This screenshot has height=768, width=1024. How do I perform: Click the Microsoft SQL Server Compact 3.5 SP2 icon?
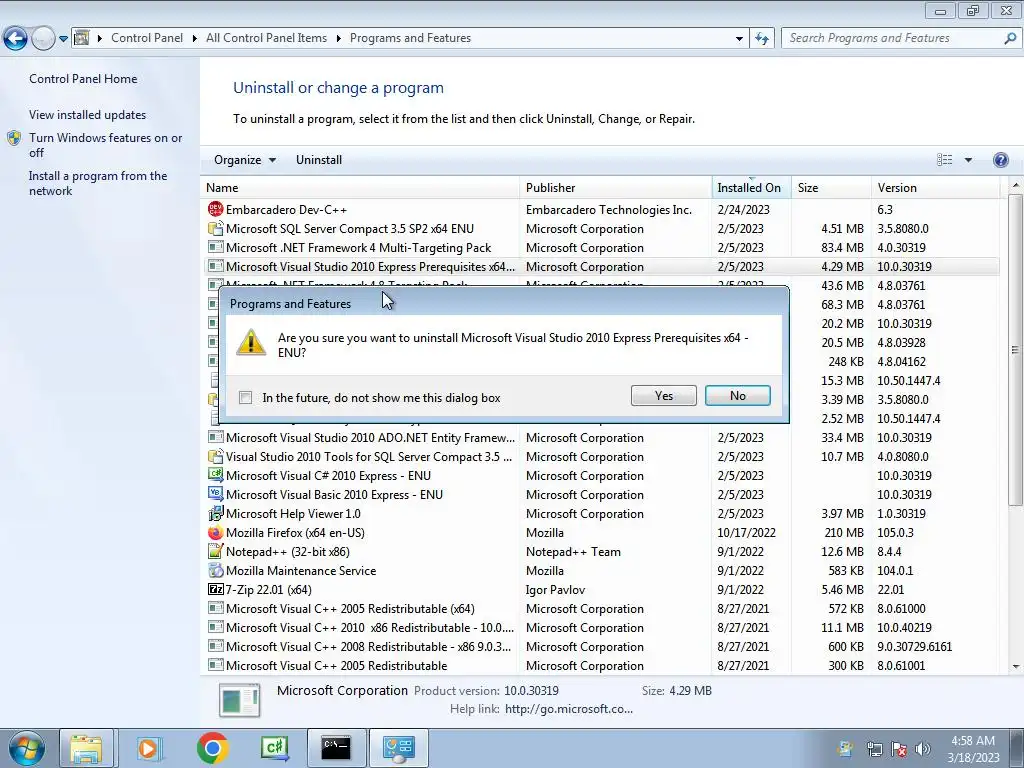coord(215,229)
